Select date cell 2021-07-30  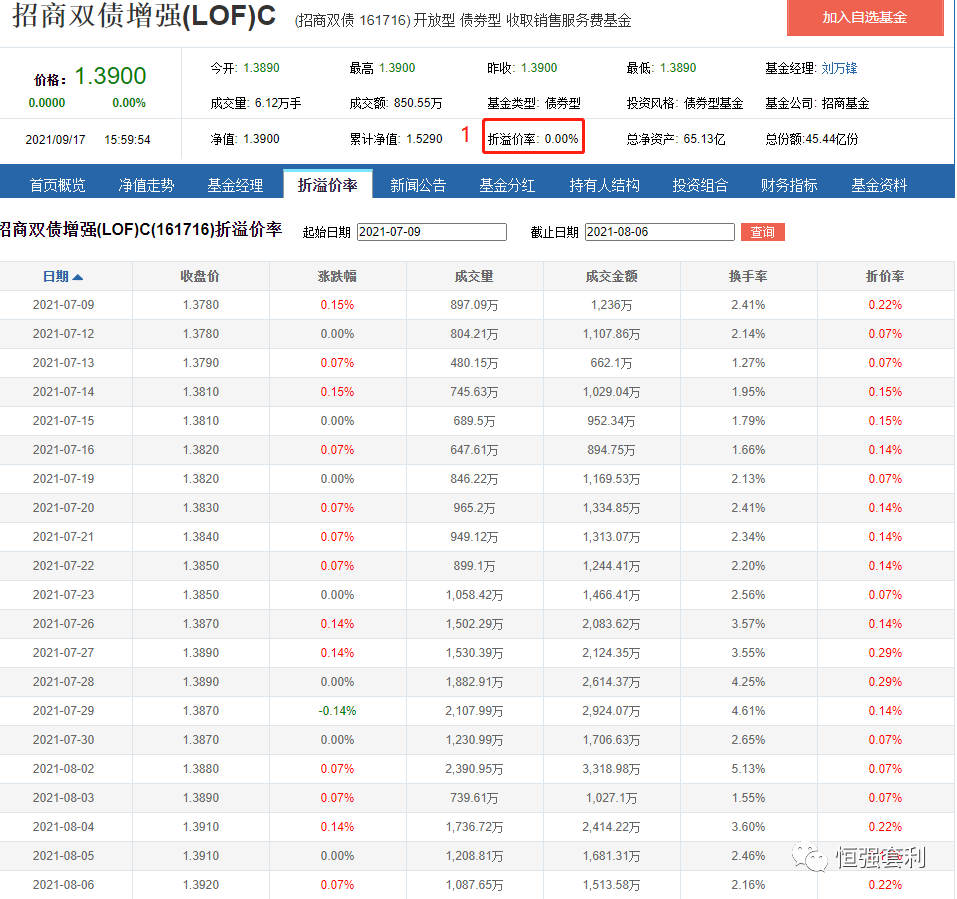tap(63, 740)
